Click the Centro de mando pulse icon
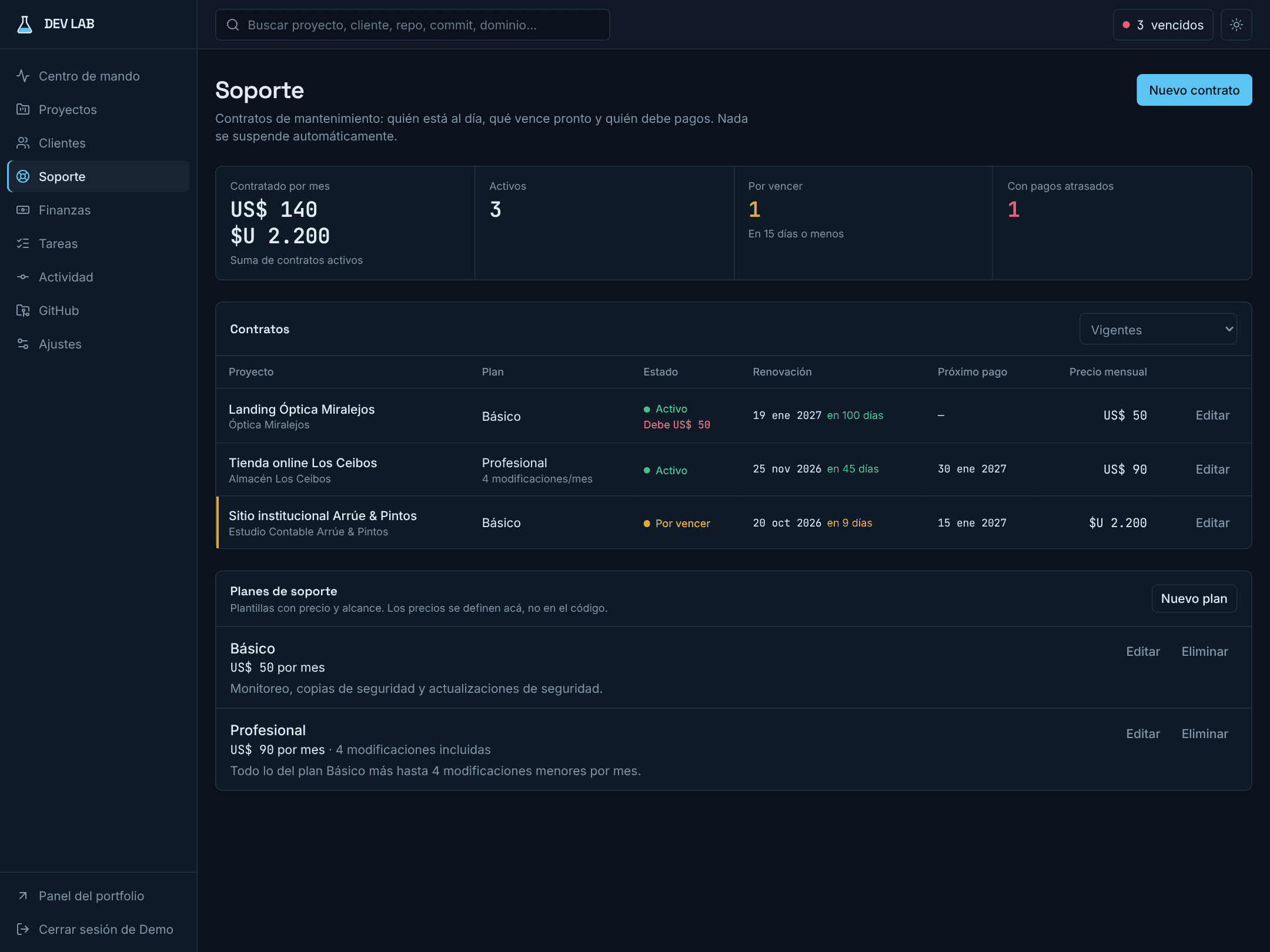 tap(23, 76)
